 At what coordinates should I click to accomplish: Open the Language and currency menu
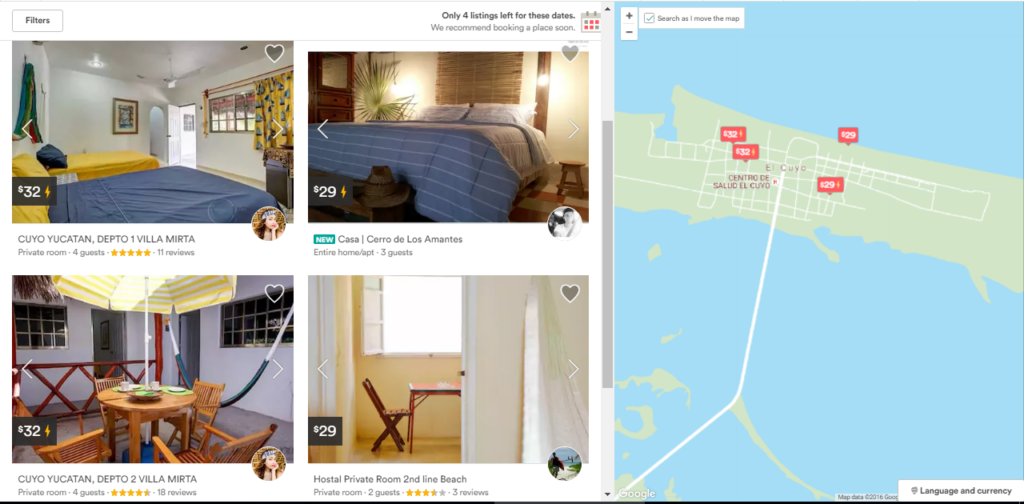tap(961, 490)
